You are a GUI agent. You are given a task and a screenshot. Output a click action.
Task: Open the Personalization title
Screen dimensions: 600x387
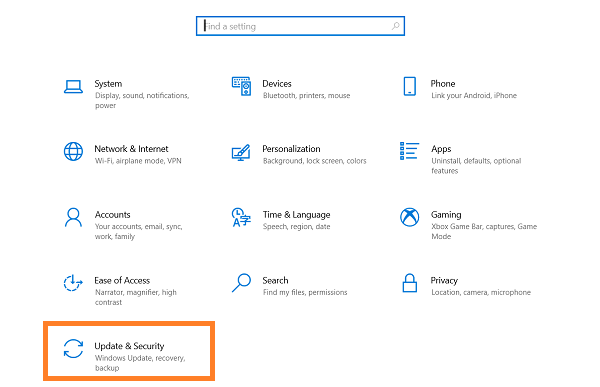pos(291,149)
